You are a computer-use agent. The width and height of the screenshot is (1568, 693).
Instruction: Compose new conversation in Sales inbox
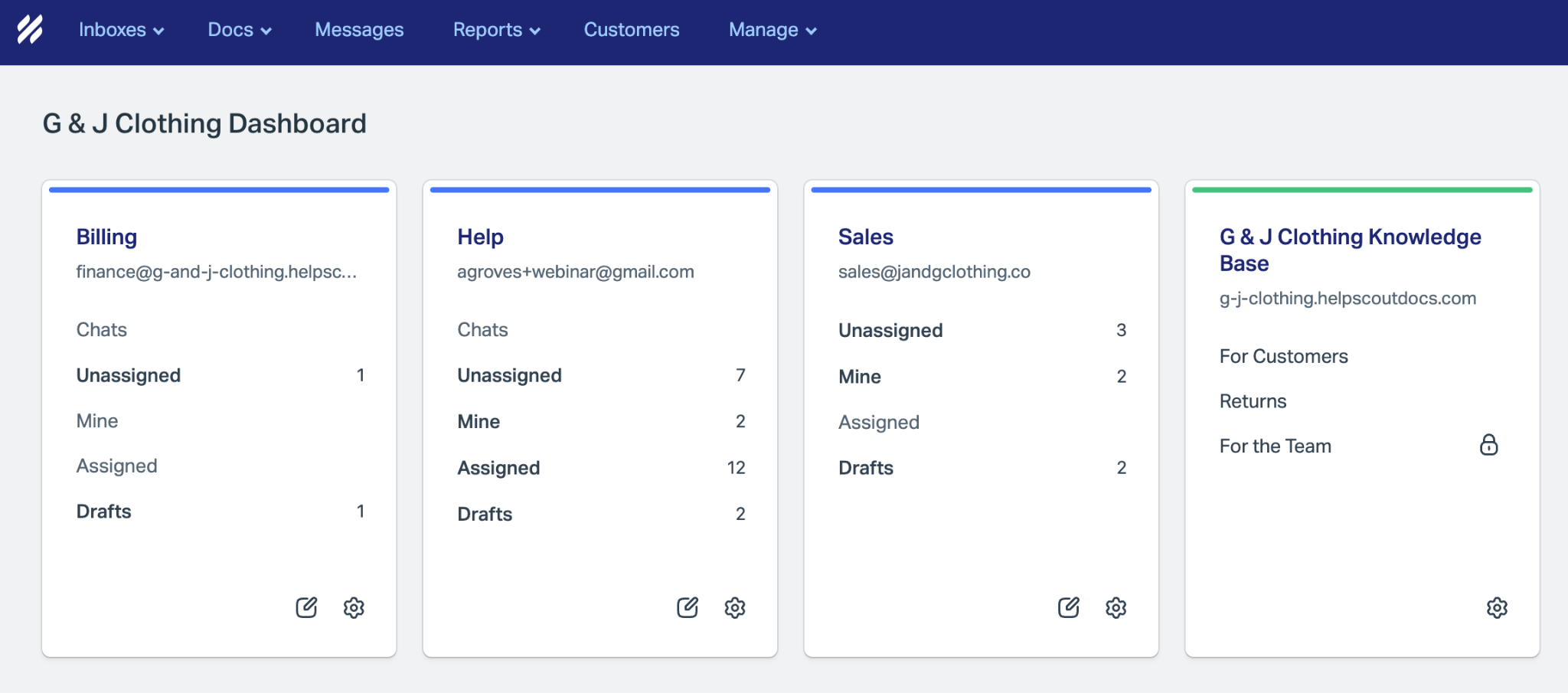pos(1069,607)
